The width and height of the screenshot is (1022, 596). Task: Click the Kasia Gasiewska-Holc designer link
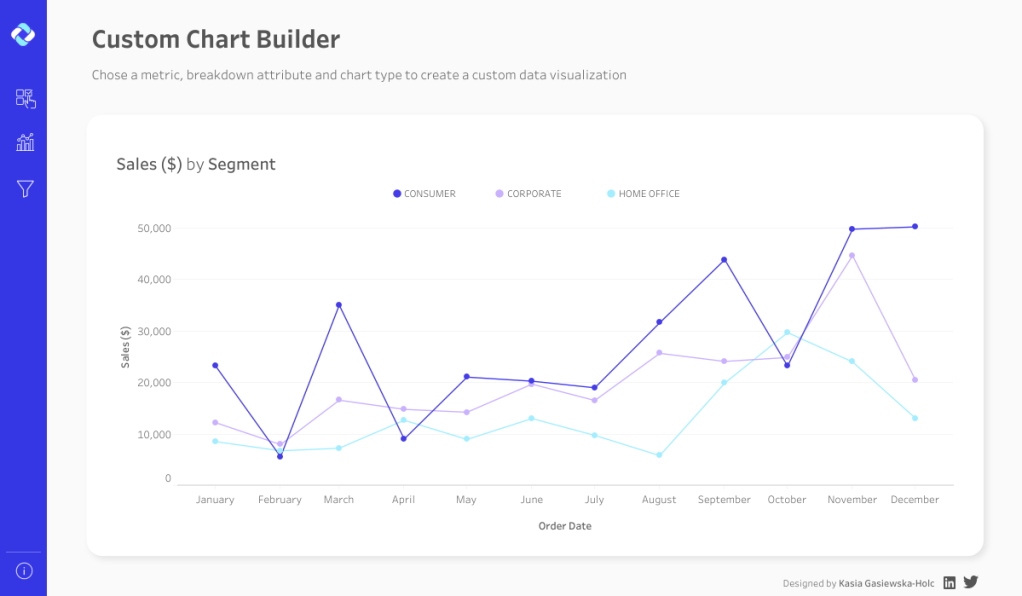tap(886, 583)
